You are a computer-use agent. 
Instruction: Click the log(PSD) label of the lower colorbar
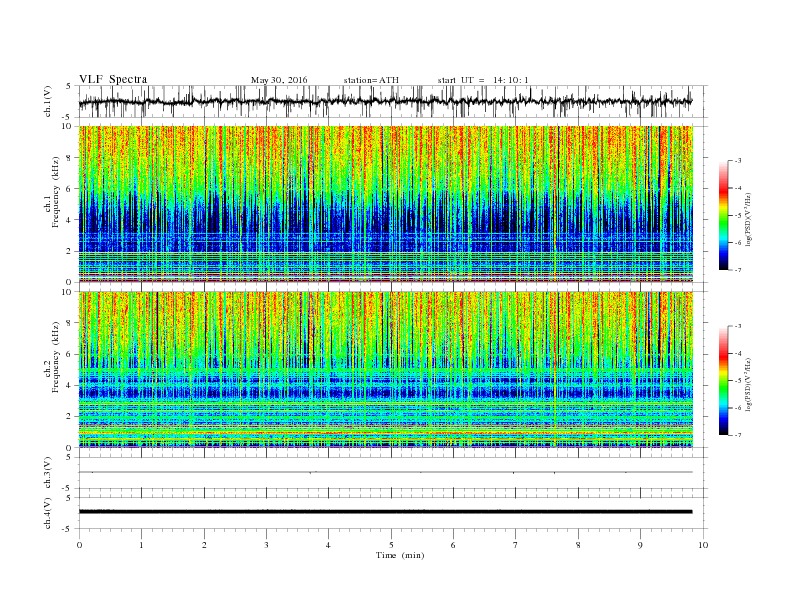point(749,385)
